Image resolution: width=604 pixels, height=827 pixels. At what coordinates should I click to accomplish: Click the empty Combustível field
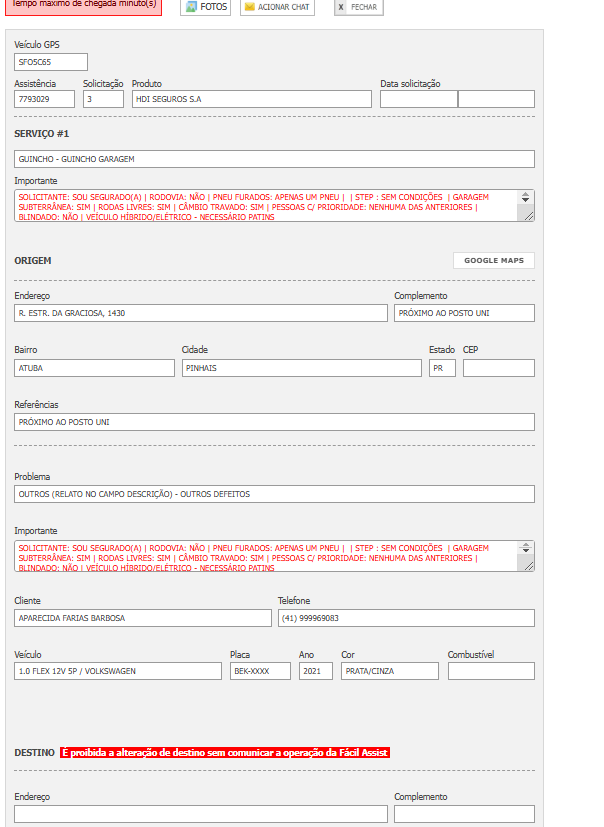click(x=490, y=671)
